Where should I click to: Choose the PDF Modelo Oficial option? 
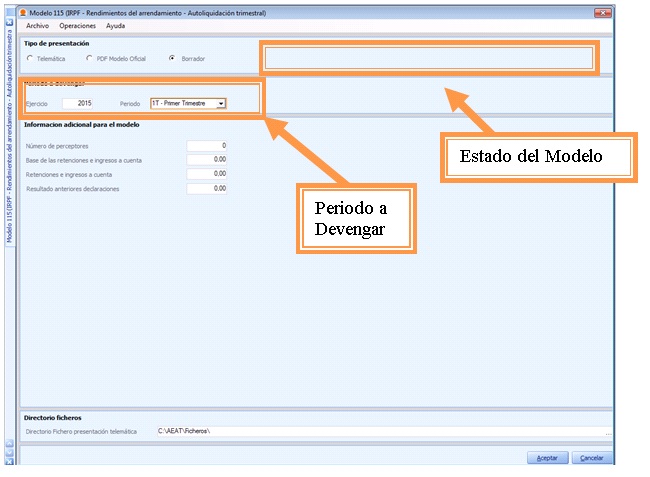pos(89,59)
